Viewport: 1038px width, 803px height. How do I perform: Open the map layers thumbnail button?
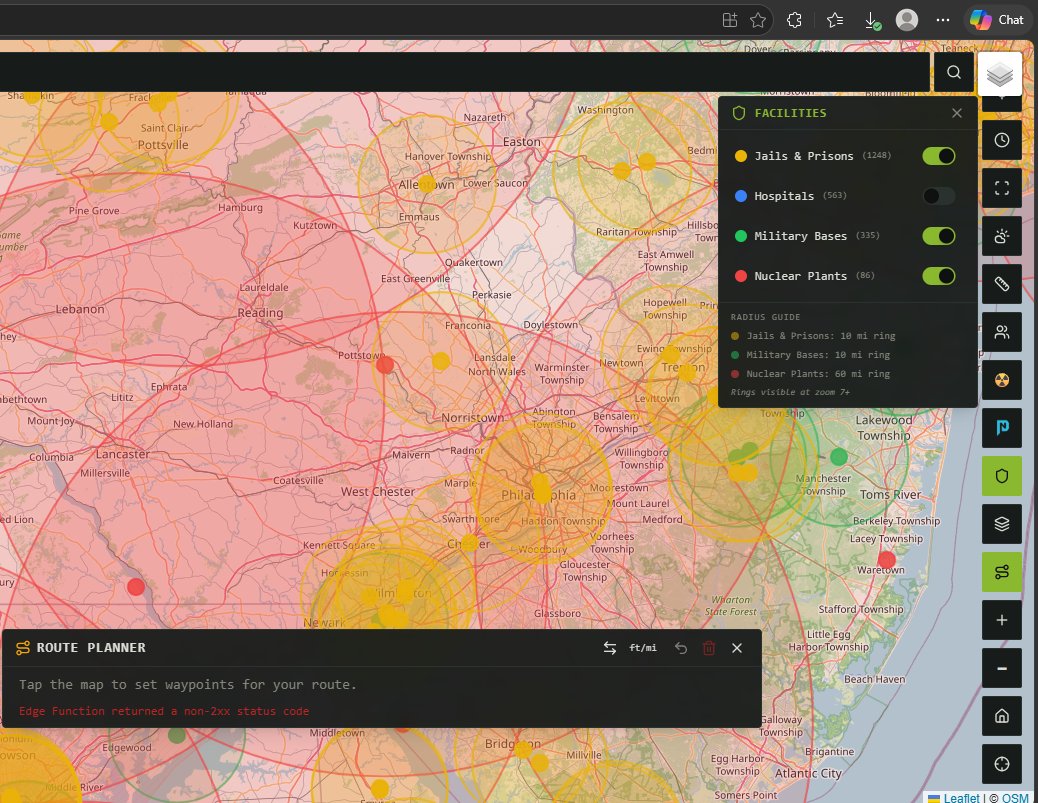[x=1000, y=73]
